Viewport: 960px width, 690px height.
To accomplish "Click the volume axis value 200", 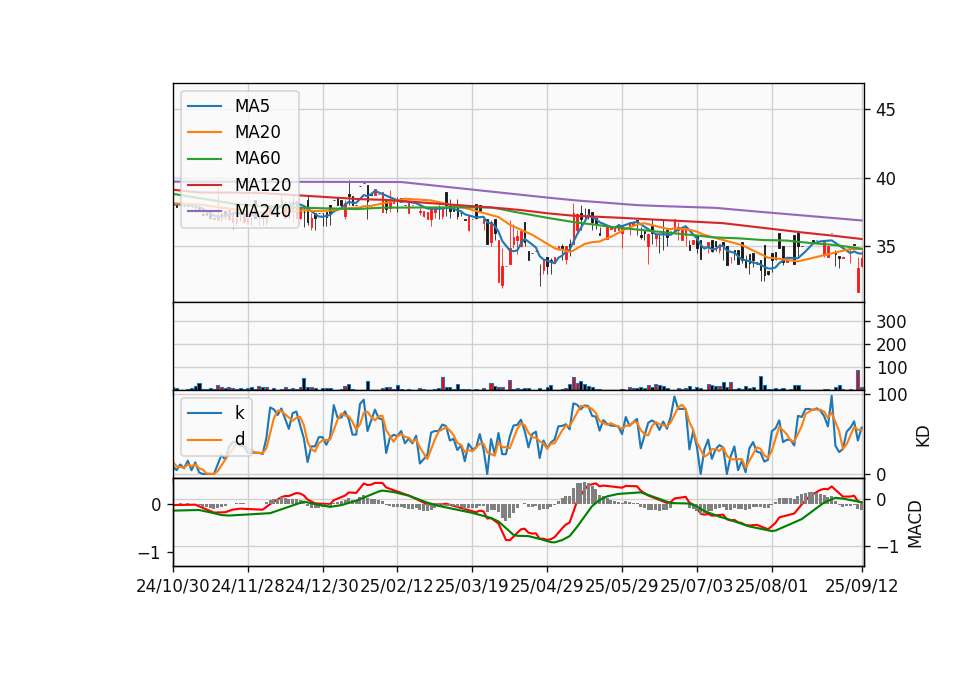I will click(x=891, y=345).
